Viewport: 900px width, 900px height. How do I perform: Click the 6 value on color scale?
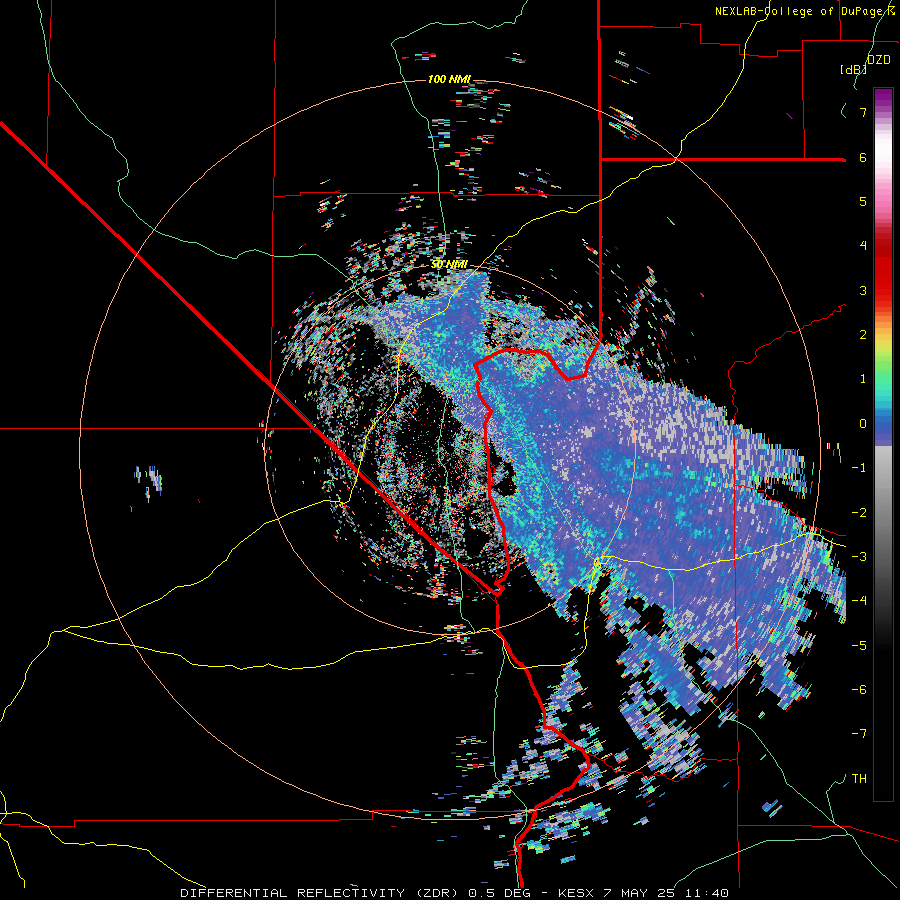pos(863,157)
